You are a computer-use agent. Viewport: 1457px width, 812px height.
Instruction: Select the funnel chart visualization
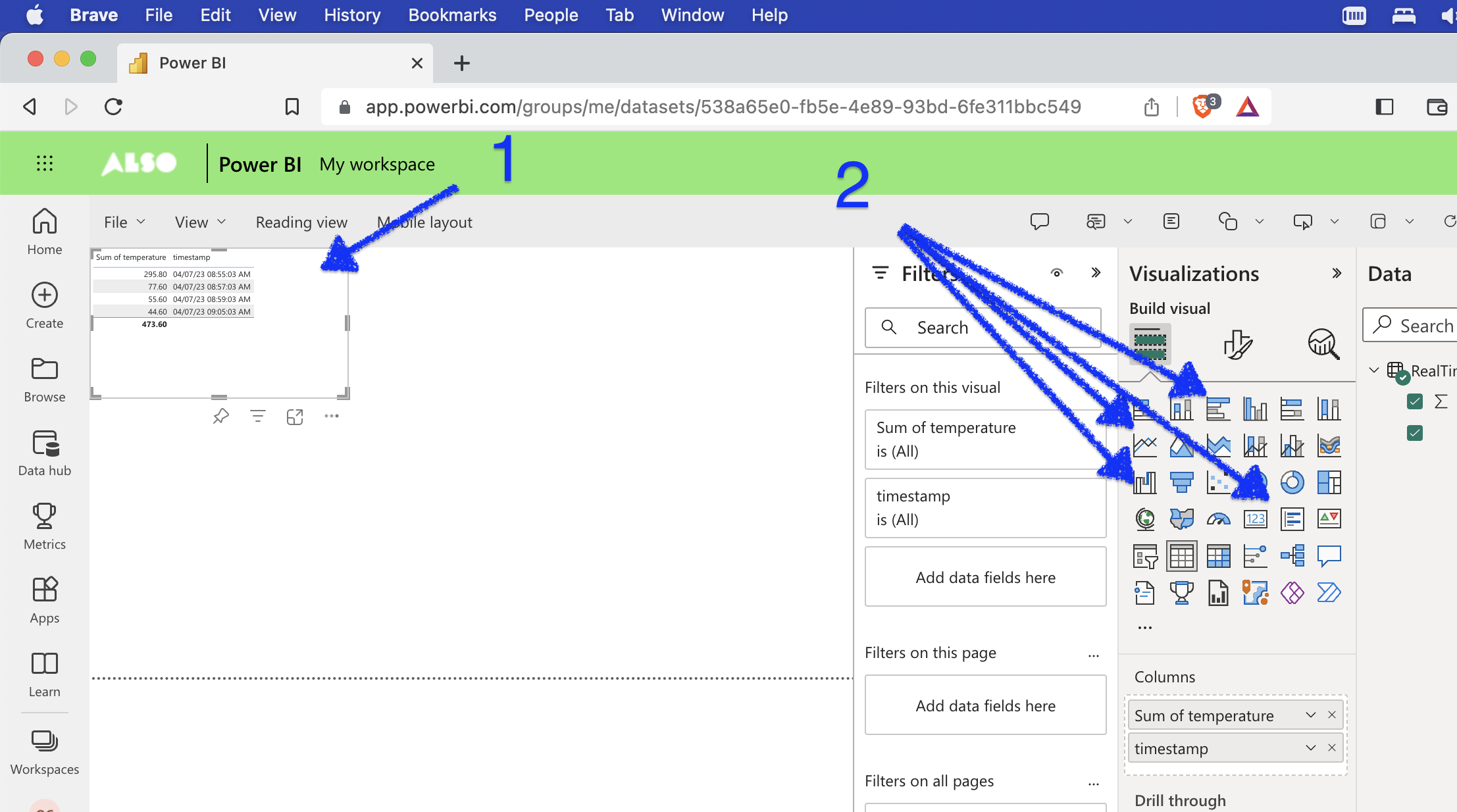tap(1181, 482)
